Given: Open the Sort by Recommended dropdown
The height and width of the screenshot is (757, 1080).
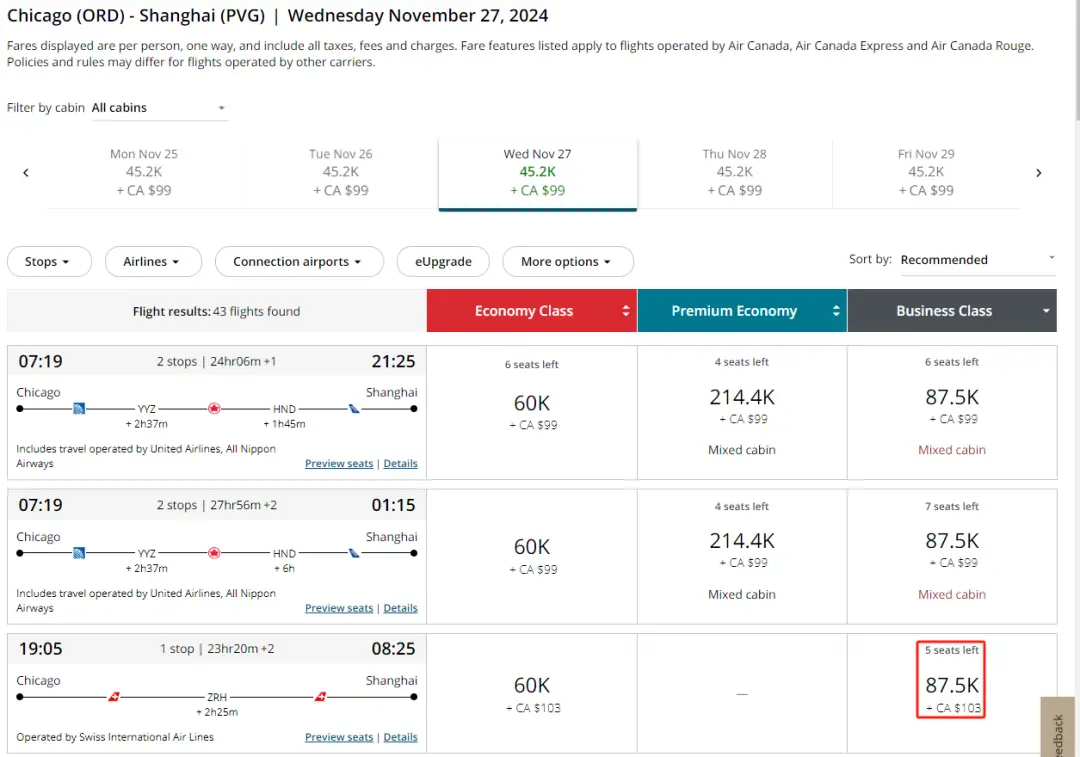Looking at the screenshot, I should click(x=977, y=260).
